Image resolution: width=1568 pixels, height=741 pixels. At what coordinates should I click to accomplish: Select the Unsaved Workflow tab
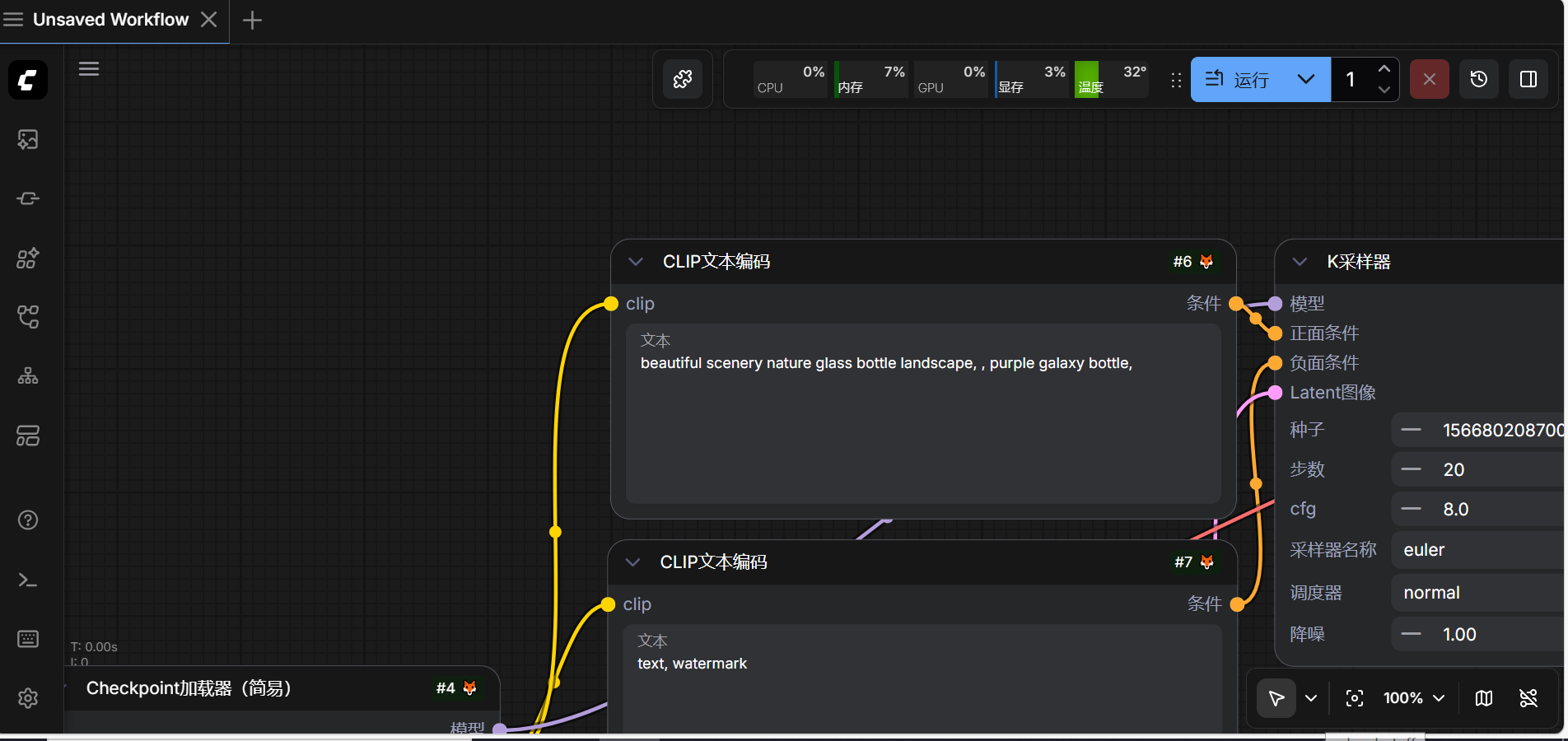(110, 20)
